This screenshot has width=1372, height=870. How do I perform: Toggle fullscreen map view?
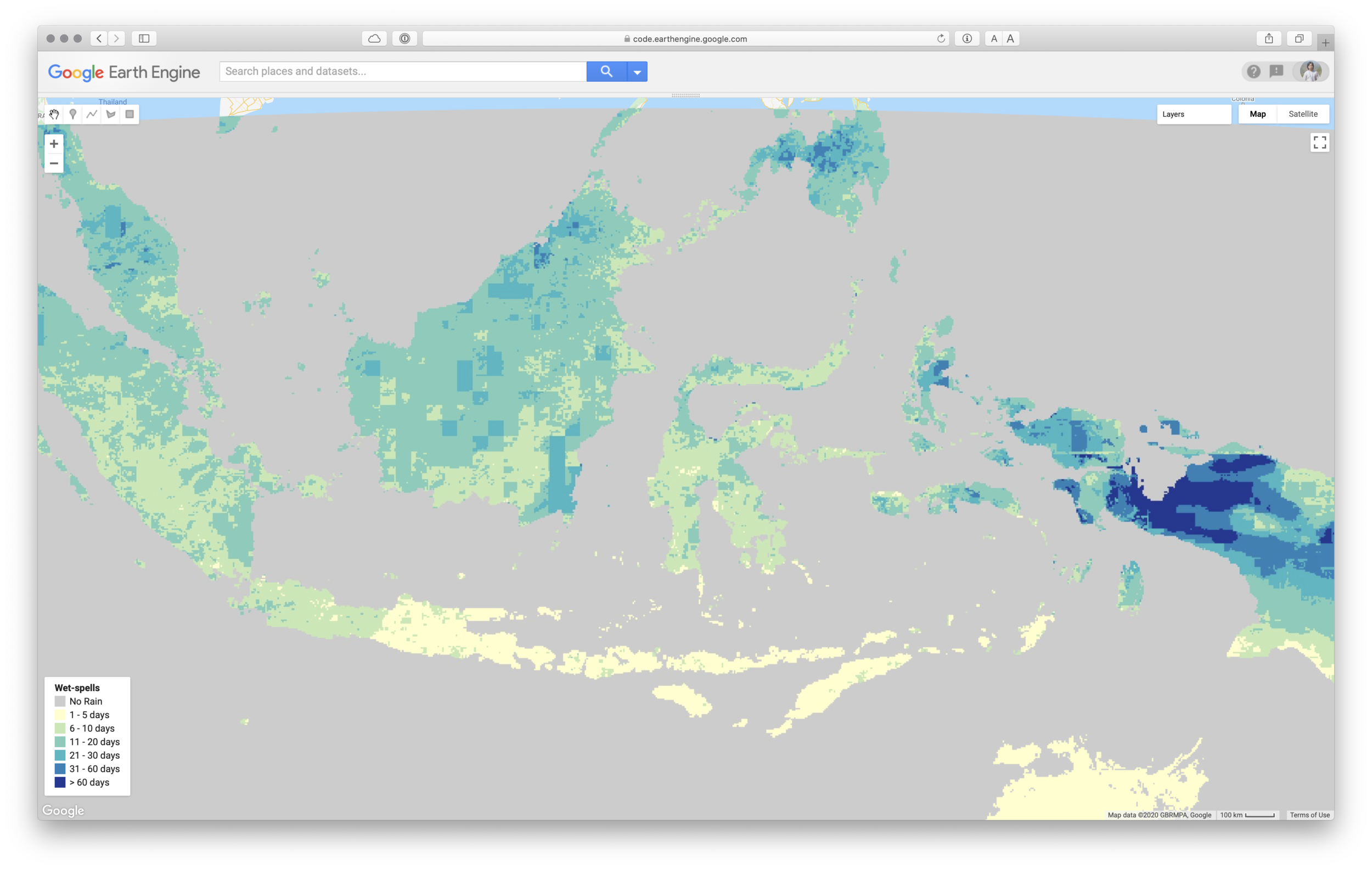tap(1319, 142)
